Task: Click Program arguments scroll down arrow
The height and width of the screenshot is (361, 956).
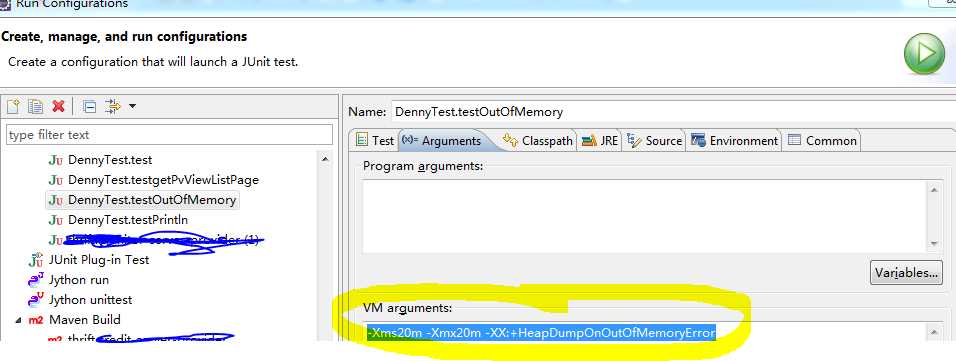Action: (x=934, y=244)
